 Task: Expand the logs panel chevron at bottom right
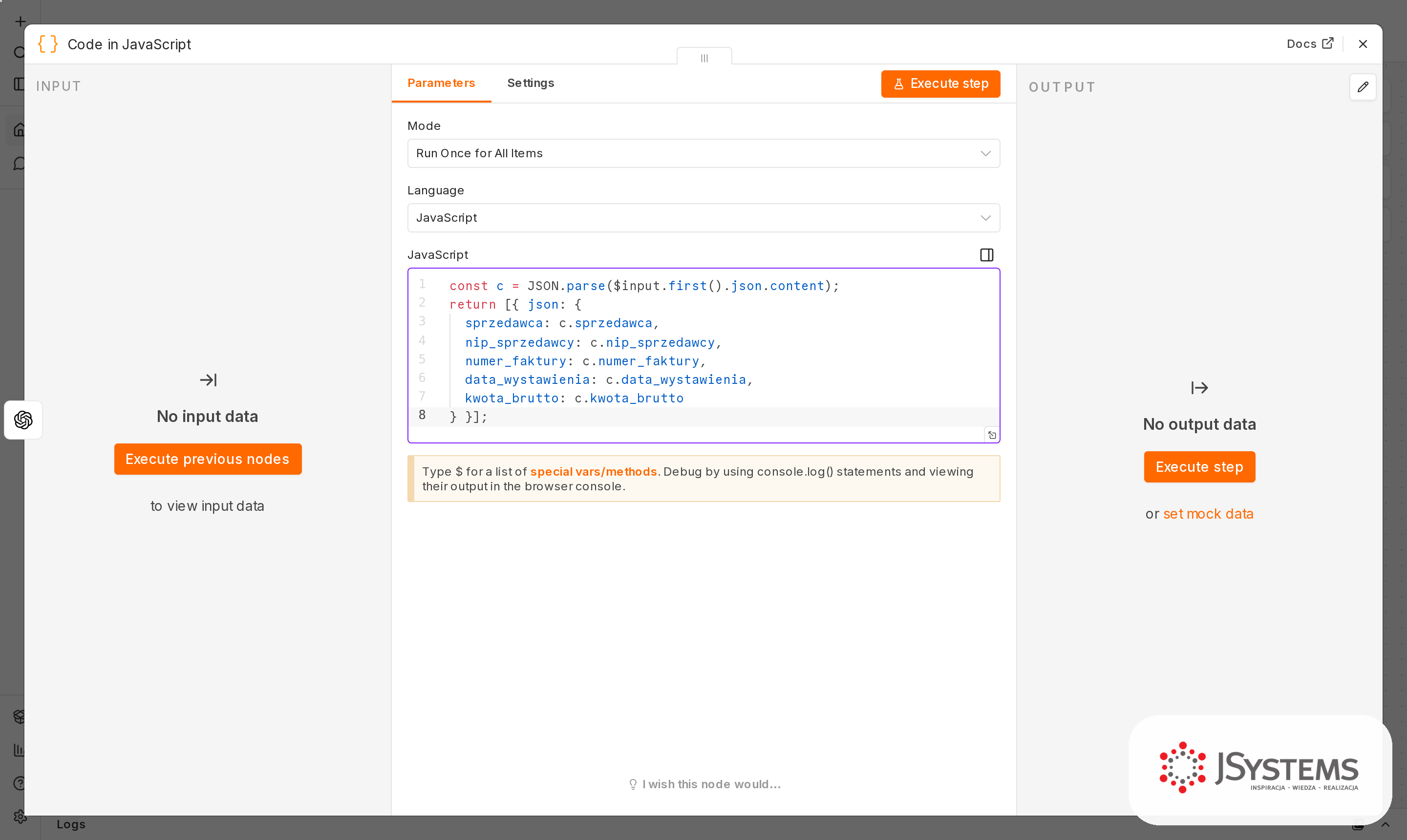[1385, 824]
